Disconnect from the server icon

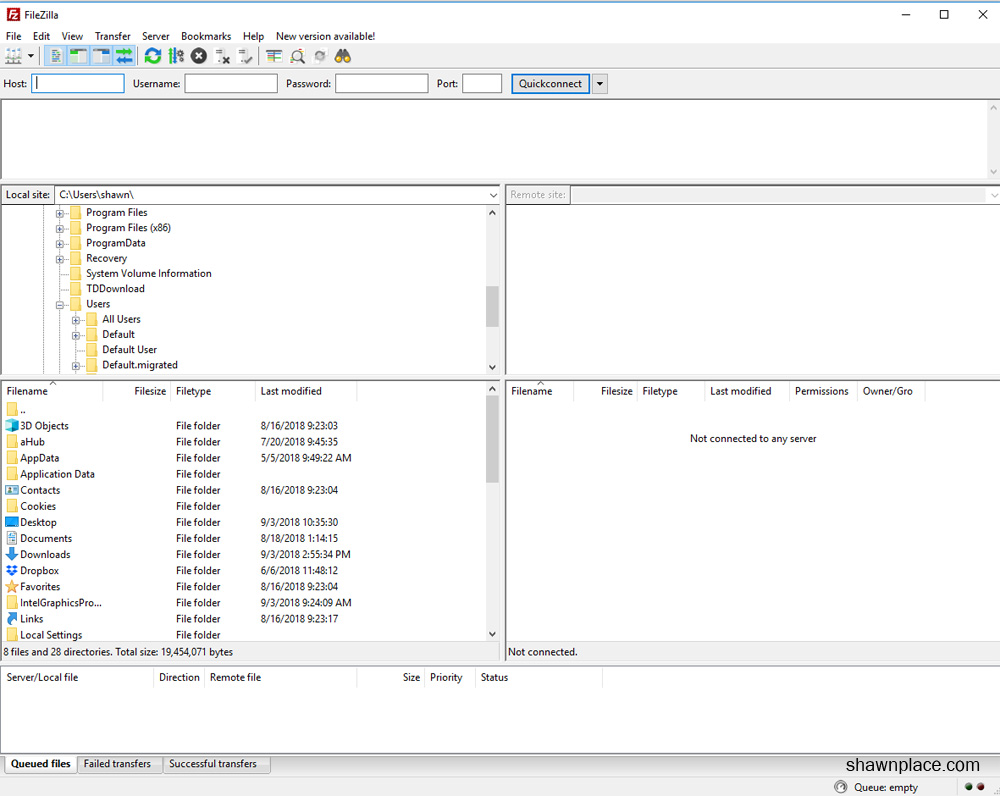(223, 56)
